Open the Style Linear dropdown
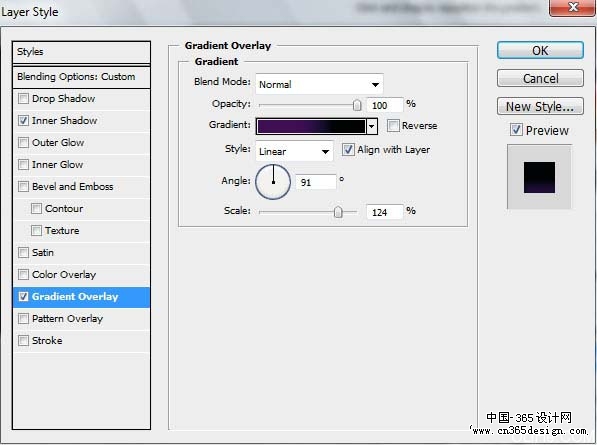The height and width of the screenshot is (445, 597). pyautogui.click(x=294, y=151)
